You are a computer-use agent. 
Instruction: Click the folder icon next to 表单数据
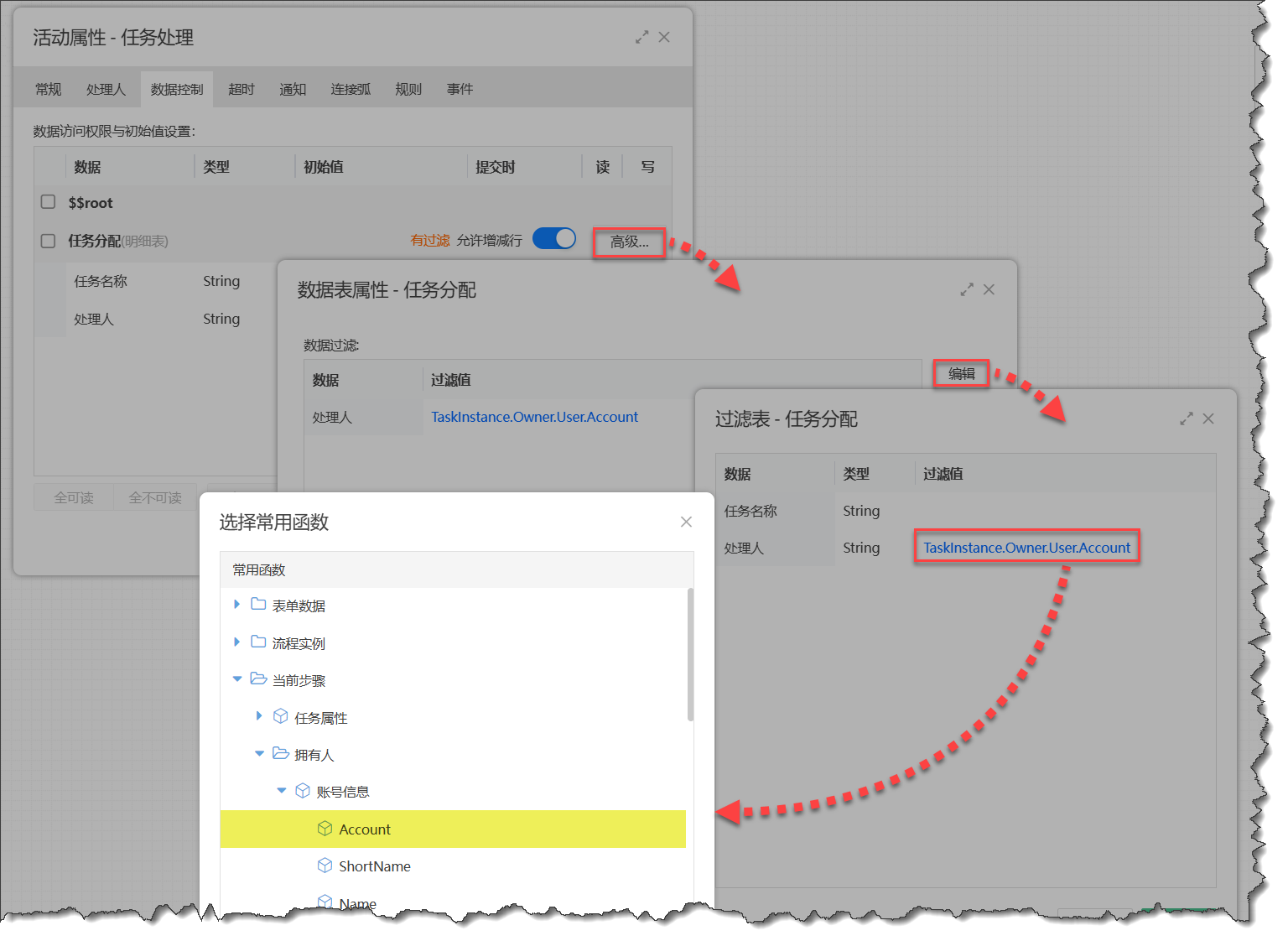(x=258, y=605)
